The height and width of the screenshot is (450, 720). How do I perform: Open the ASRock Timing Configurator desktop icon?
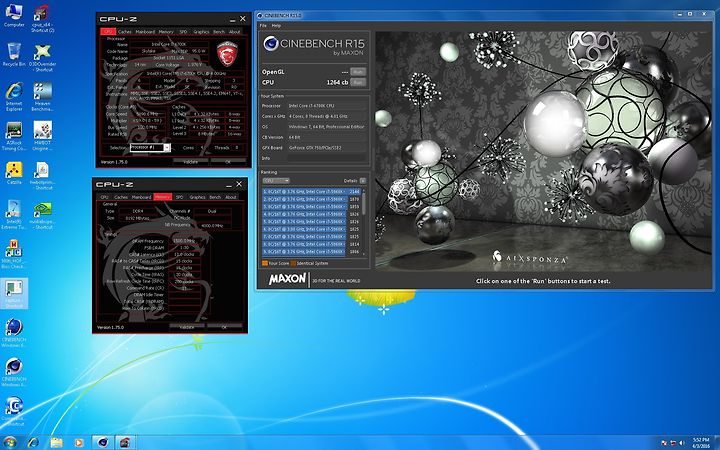coord(14,136)
